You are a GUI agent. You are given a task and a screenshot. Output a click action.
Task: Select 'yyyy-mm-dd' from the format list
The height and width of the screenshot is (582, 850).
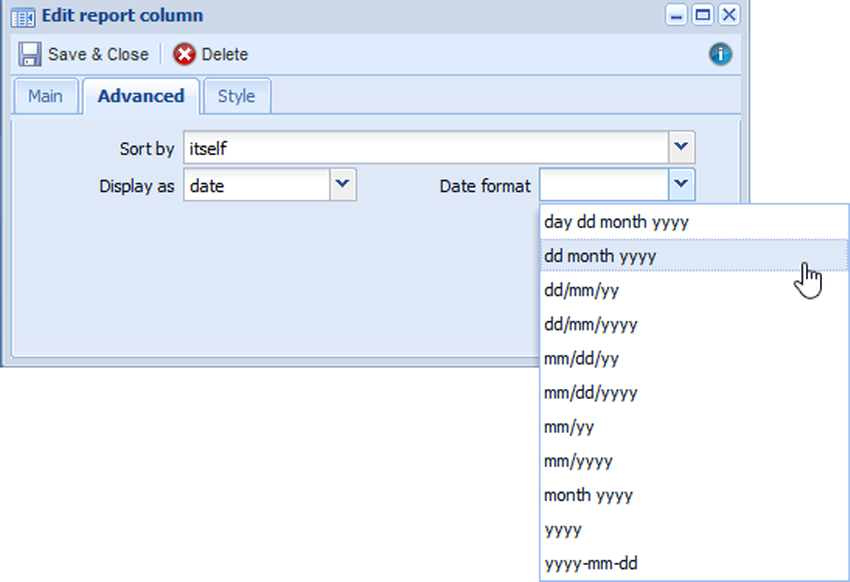point(591,563)
